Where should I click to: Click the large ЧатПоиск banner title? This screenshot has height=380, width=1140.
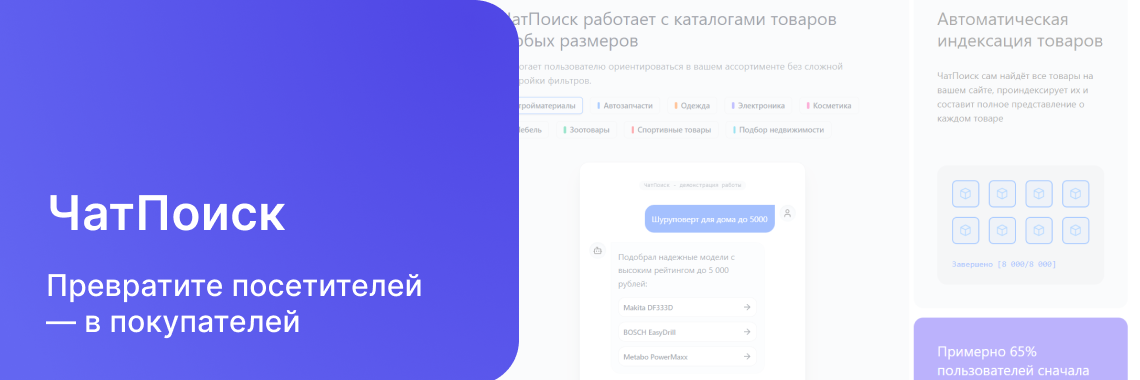point(166,214)
